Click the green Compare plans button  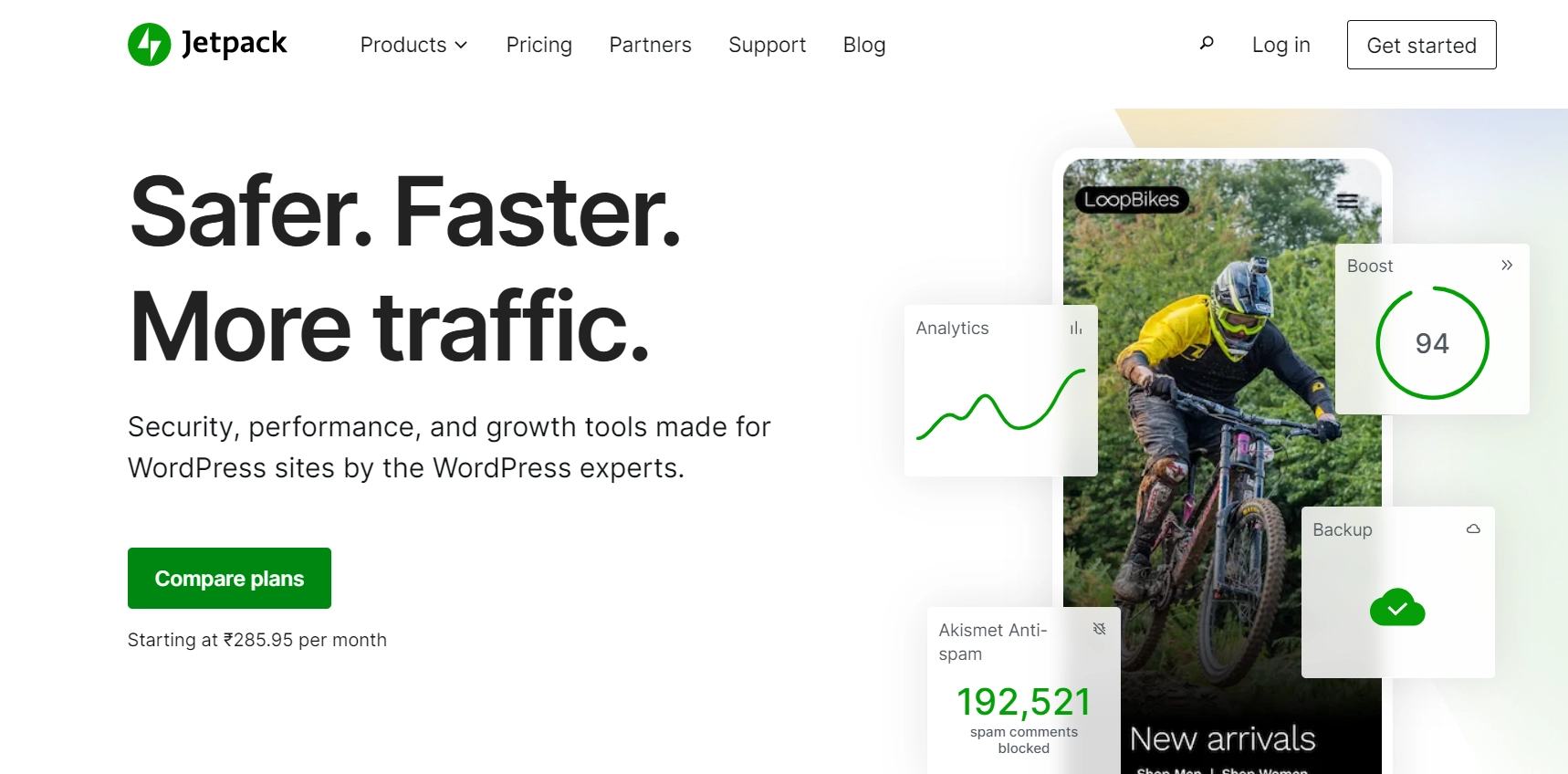(x=229, y=579)
